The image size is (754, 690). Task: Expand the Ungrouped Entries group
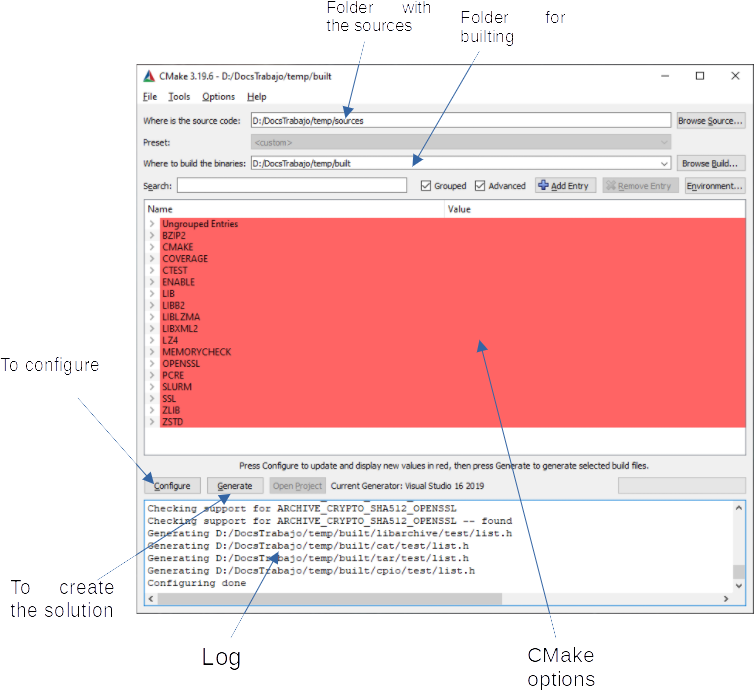pyautogui.click(x=152, y=224)
